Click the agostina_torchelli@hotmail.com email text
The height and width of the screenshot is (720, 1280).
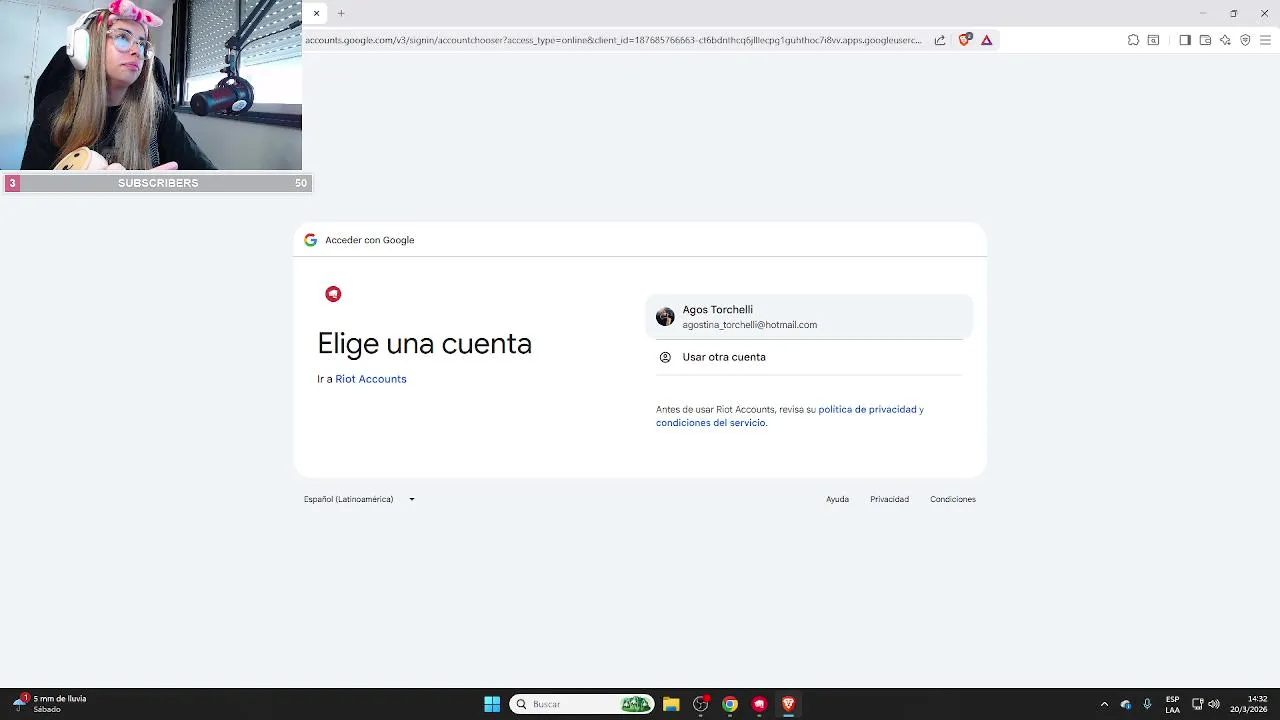[750, 325]
